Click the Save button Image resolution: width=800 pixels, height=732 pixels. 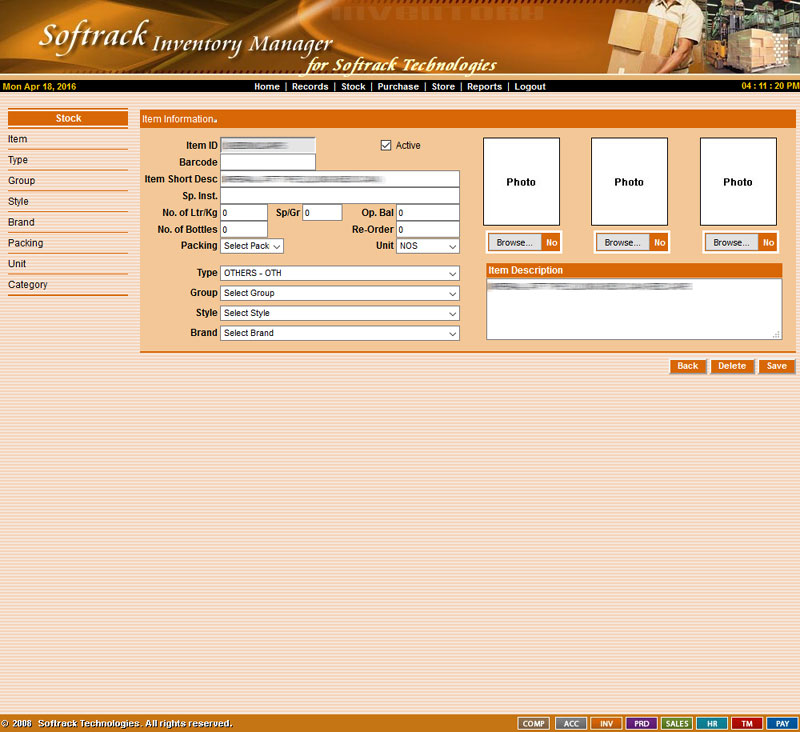777,366
